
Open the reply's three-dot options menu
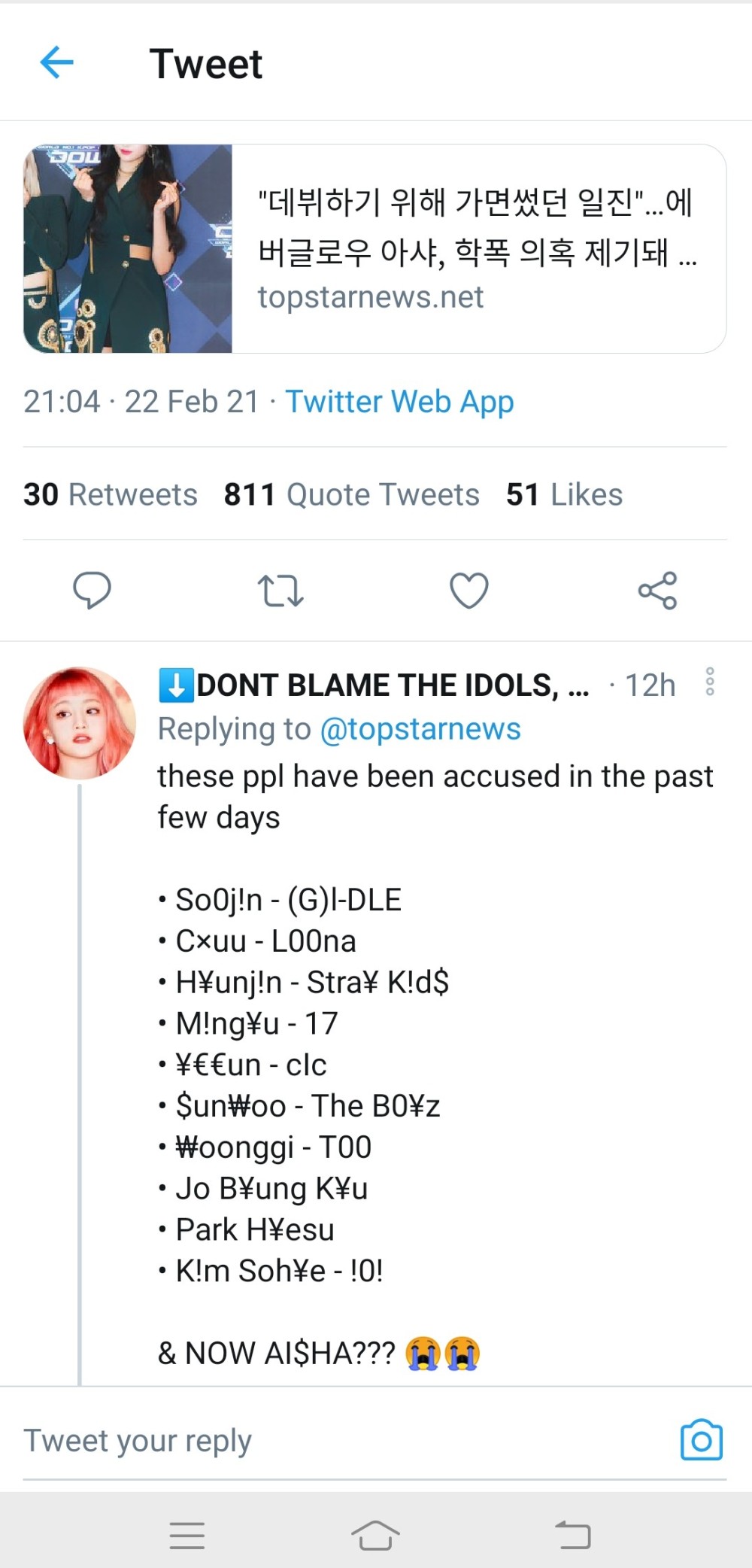(709, 682)
